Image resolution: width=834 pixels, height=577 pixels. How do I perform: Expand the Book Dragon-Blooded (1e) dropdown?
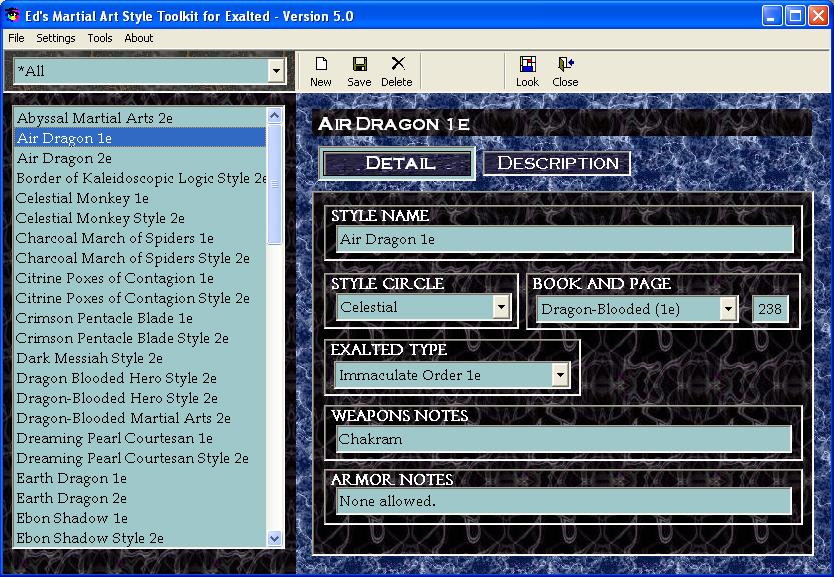728,308
